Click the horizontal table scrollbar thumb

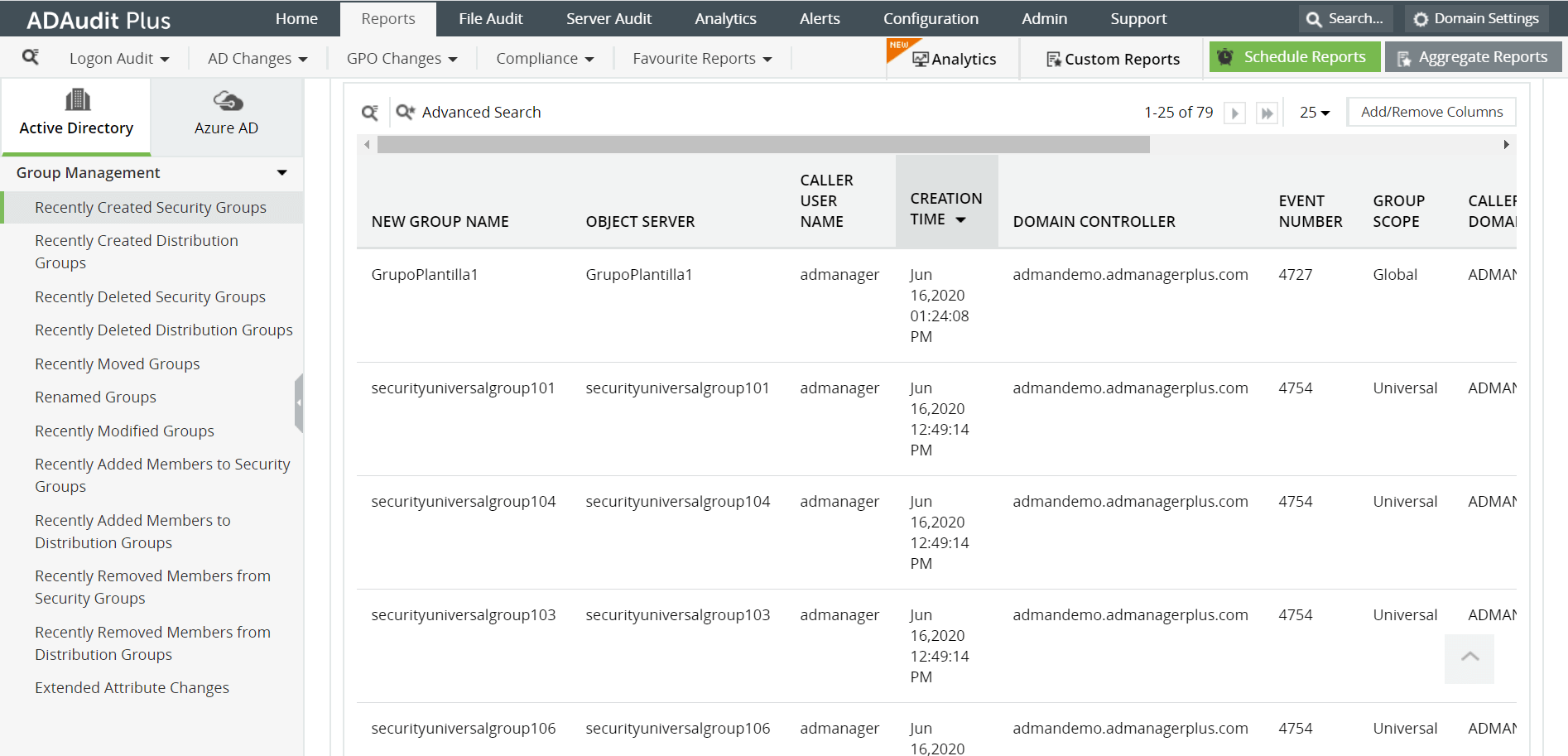pos(763,145)
